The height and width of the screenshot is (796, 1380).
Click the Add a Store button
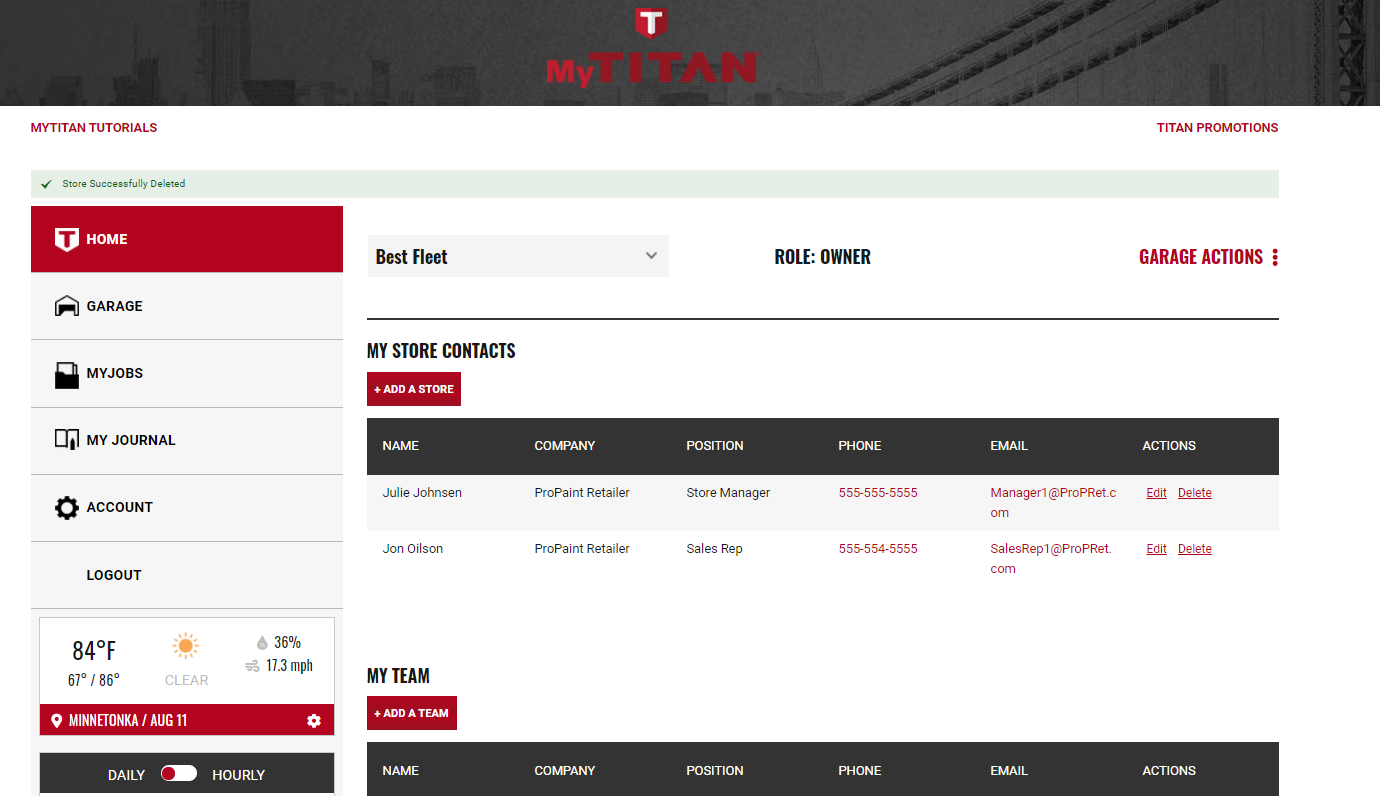pyautogui.click(x=414, y=389)
